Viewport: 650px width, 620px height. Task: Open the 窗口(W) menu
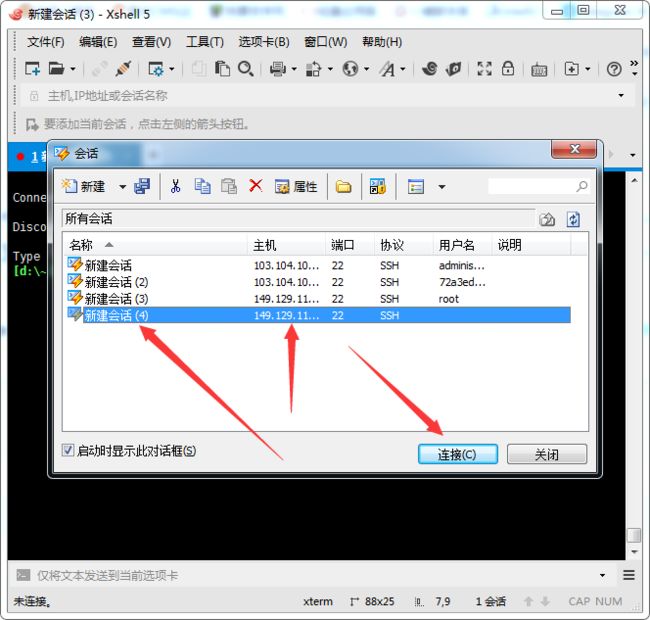click(325, 42)
